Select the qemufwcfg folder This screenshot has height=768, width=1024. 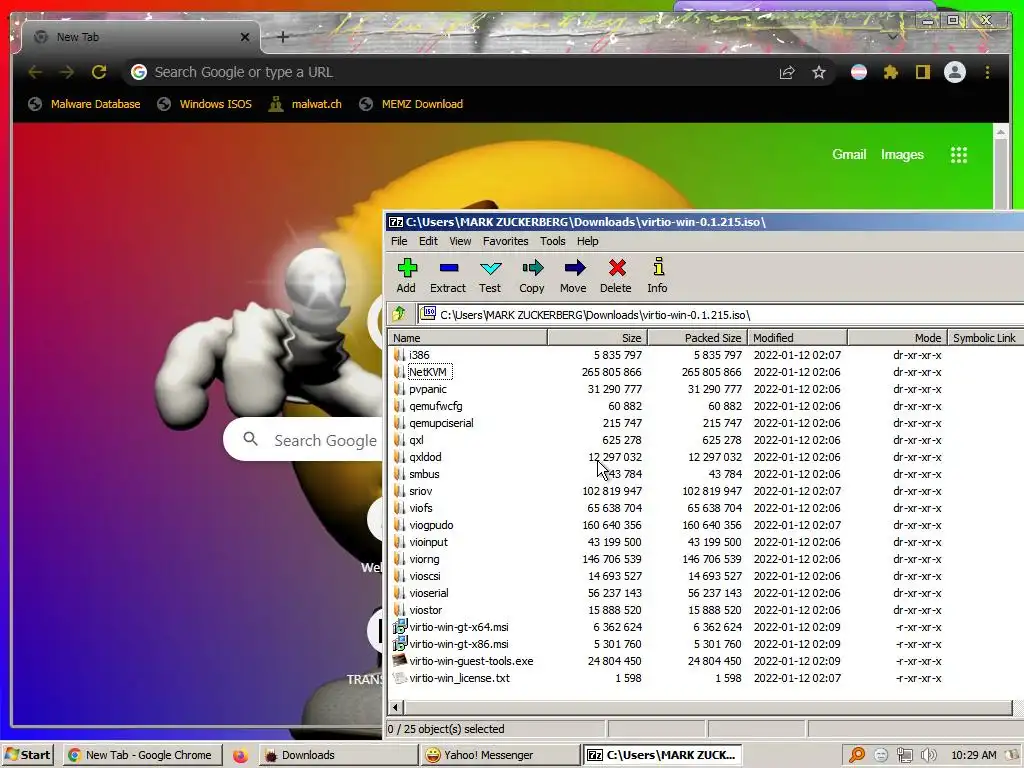coord(436,406)
